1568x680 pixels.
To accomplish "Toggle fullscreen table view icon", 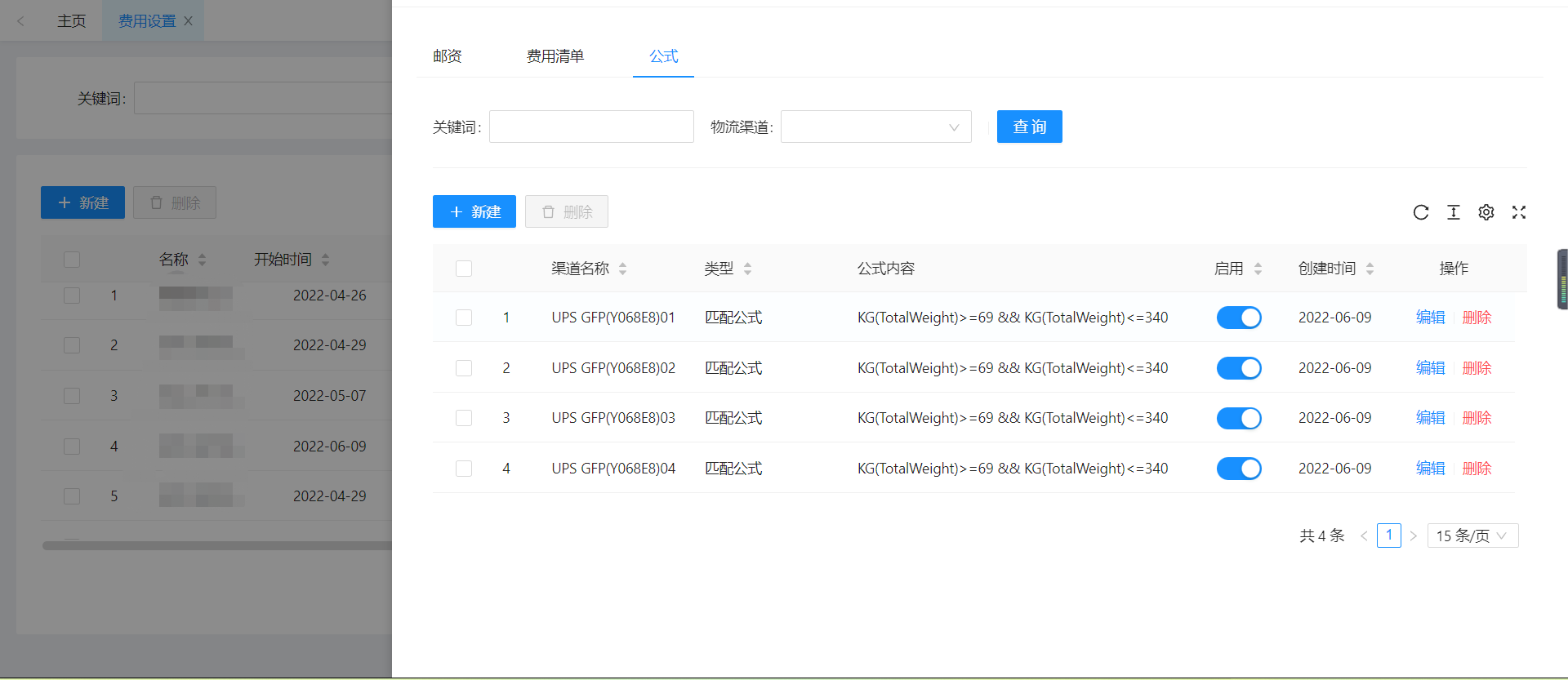I will [x=1519, y=212].
